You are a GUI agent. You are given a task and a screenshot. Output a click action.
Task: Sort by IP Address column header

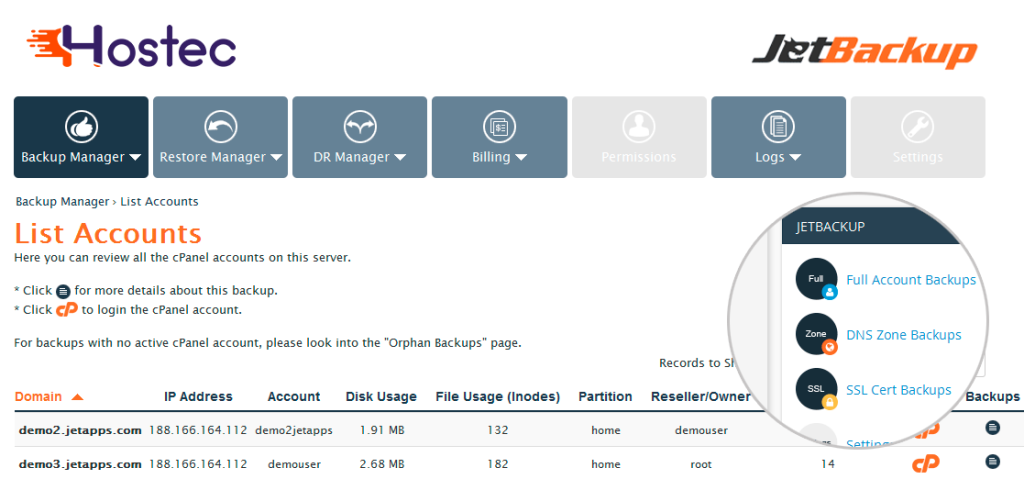click(x=198, y=397)
